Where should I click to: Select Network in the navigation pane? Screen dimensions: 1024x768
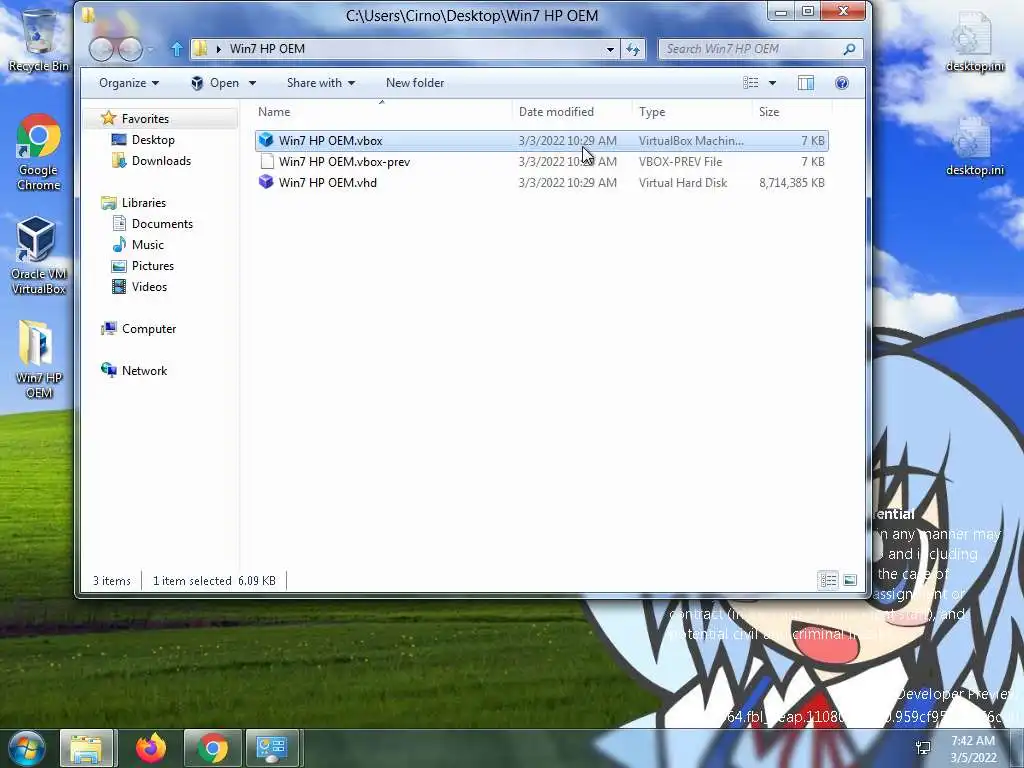[144, 370]
